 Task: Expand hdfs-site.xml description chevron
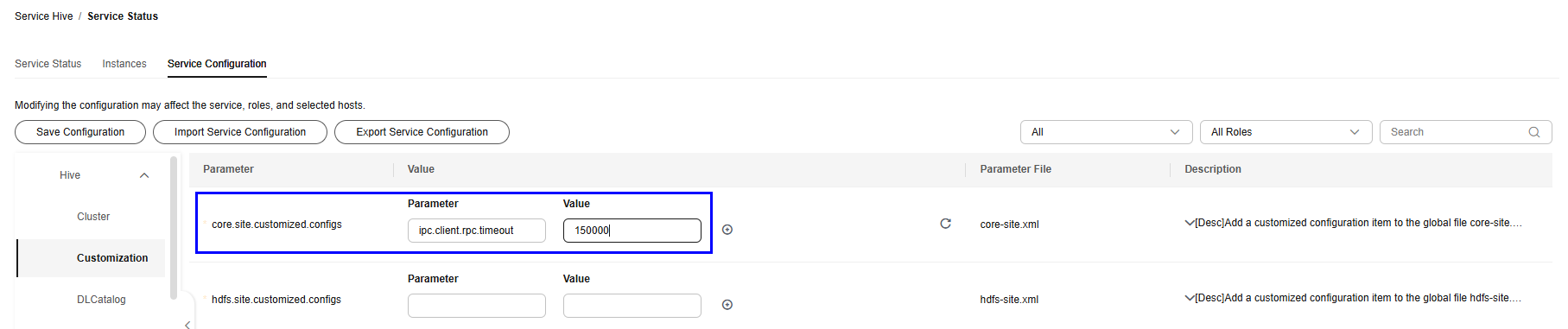click(x=1190, y=298)
